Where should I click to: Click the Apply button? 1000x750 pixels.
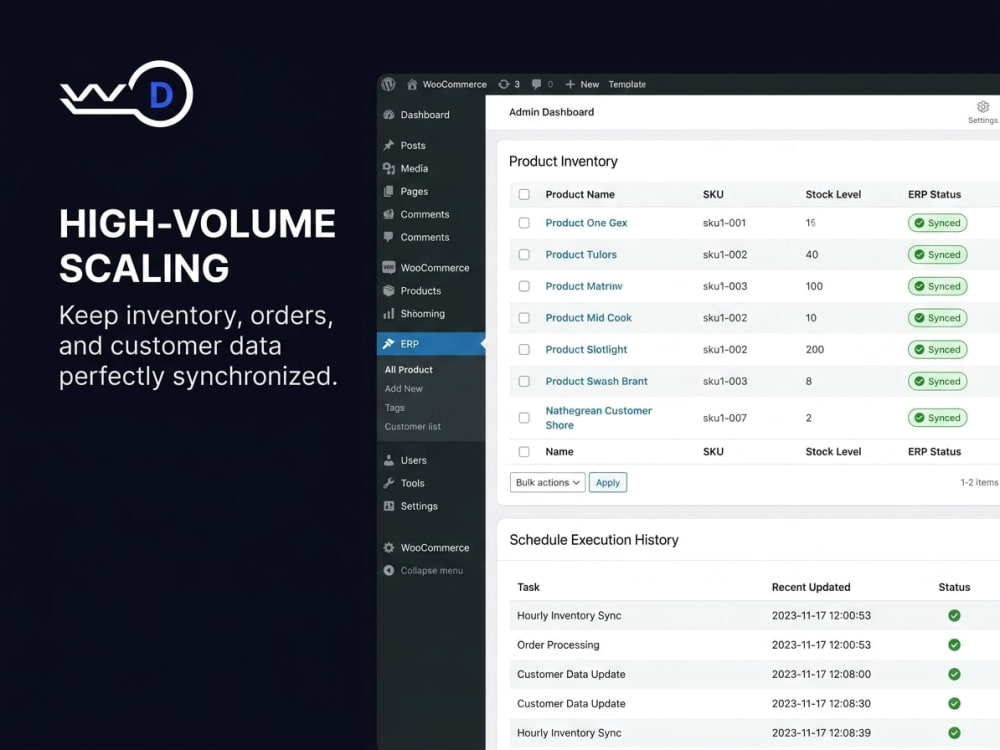[608, 483]
